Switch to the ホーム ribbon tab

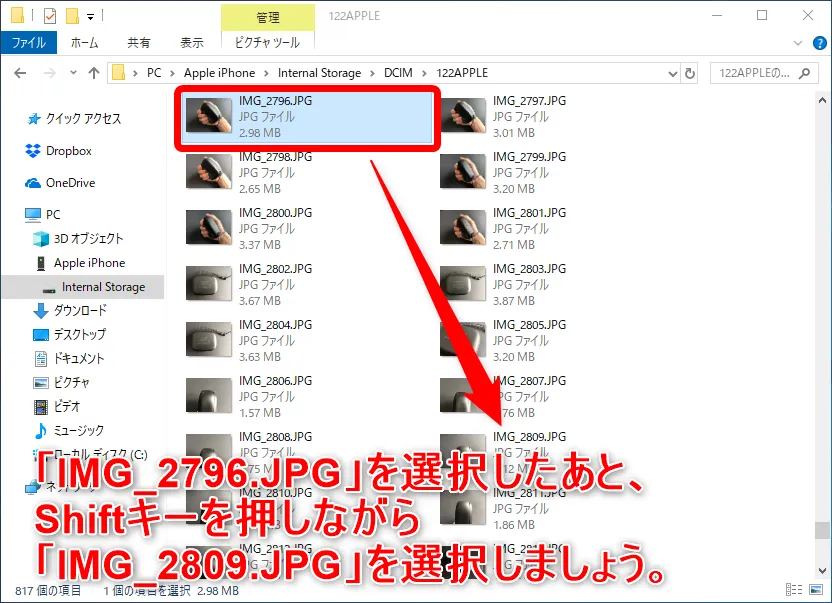coord(85,42)
